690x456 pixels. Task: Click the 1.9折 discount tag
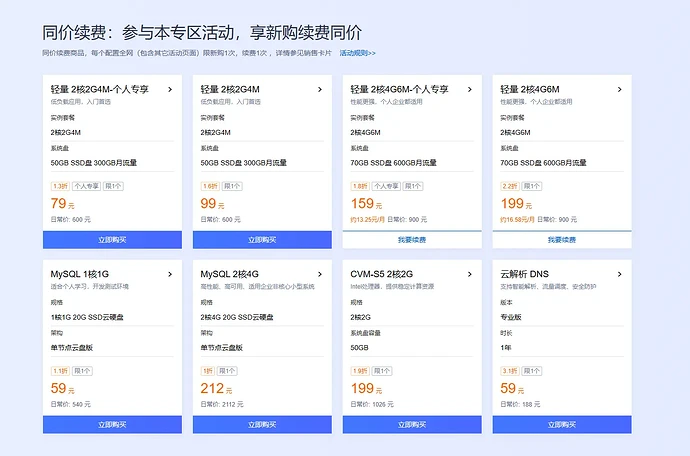tap(360, 371)
